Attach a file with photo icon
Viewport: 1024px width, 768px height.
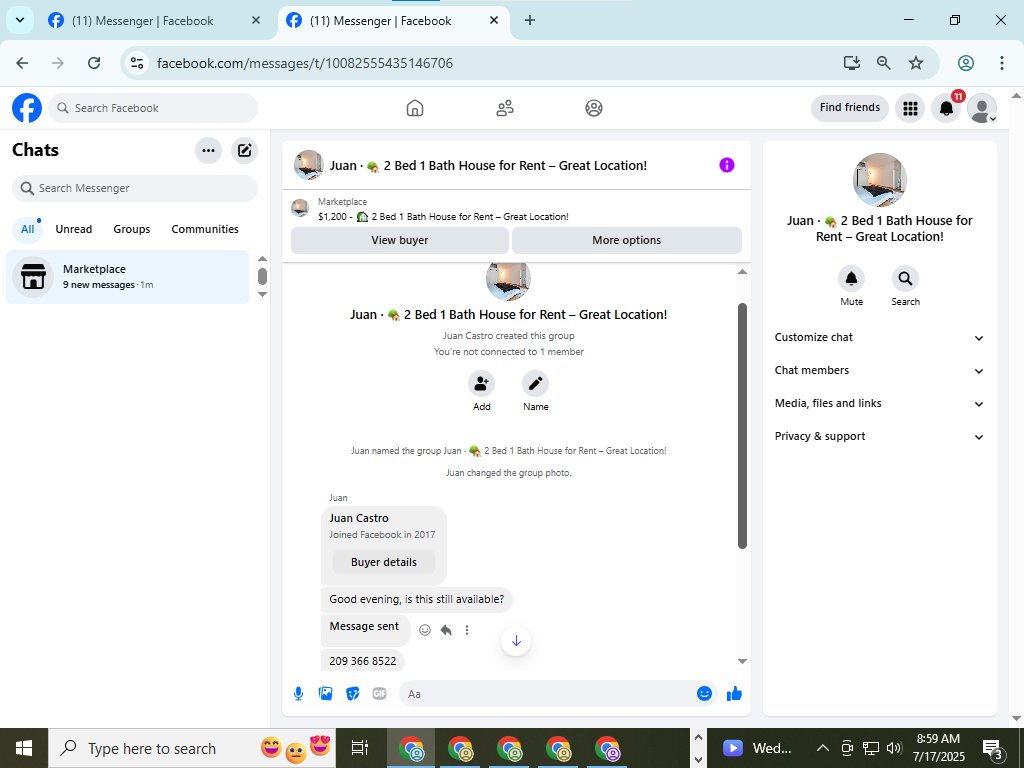coord(326,694)
